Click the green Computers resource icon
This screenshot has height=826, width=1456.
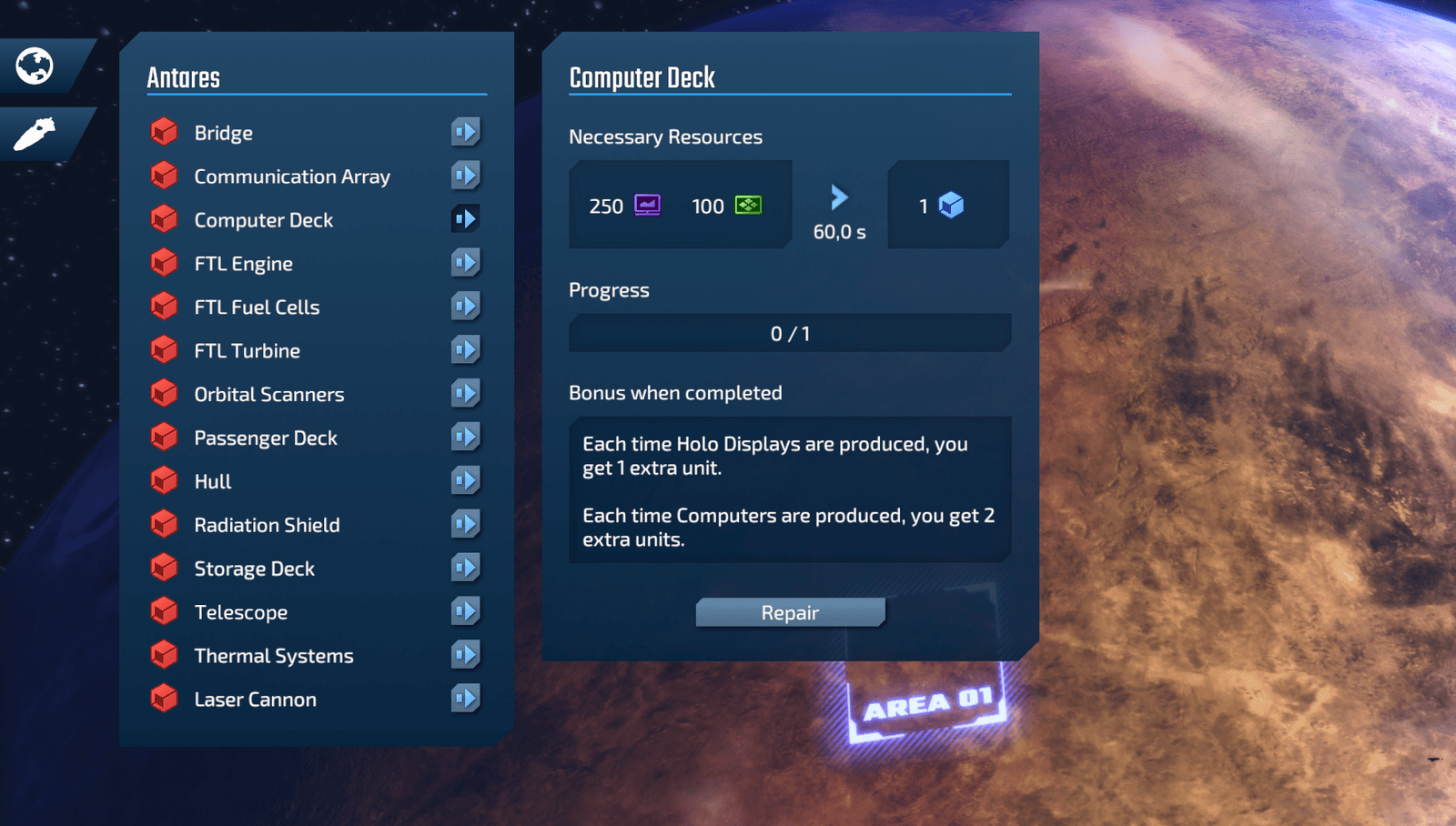[x=748, y=205]
